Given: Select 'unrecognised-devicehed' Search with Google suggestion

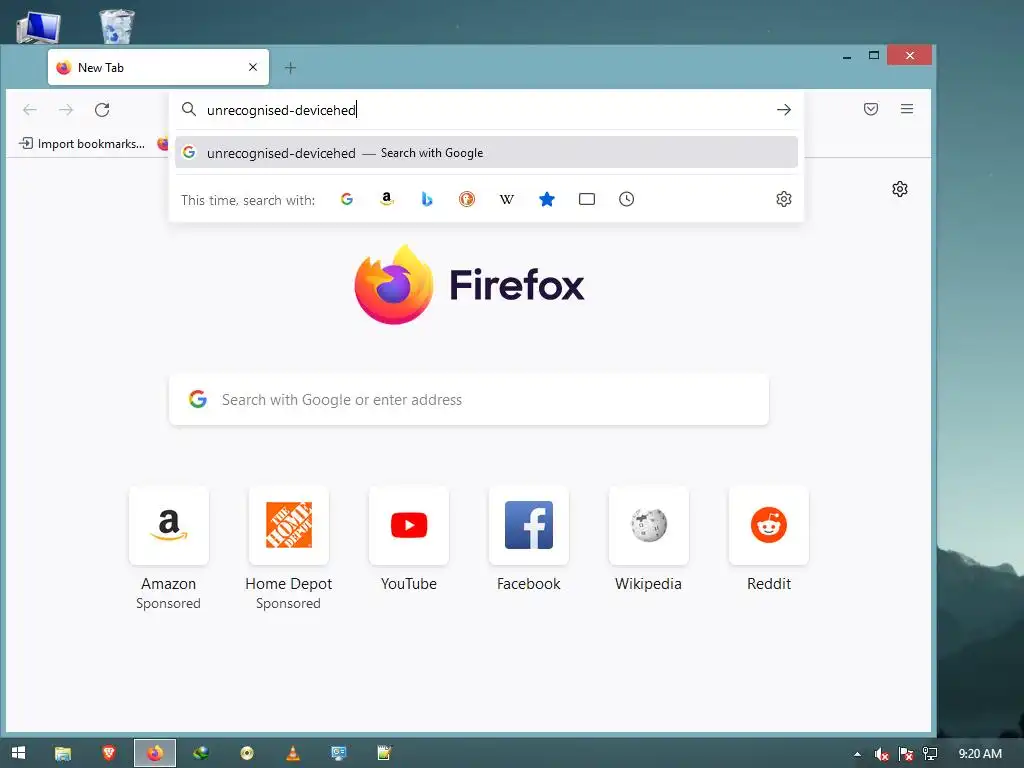Looking at the screenshot, I should [487, 153].
